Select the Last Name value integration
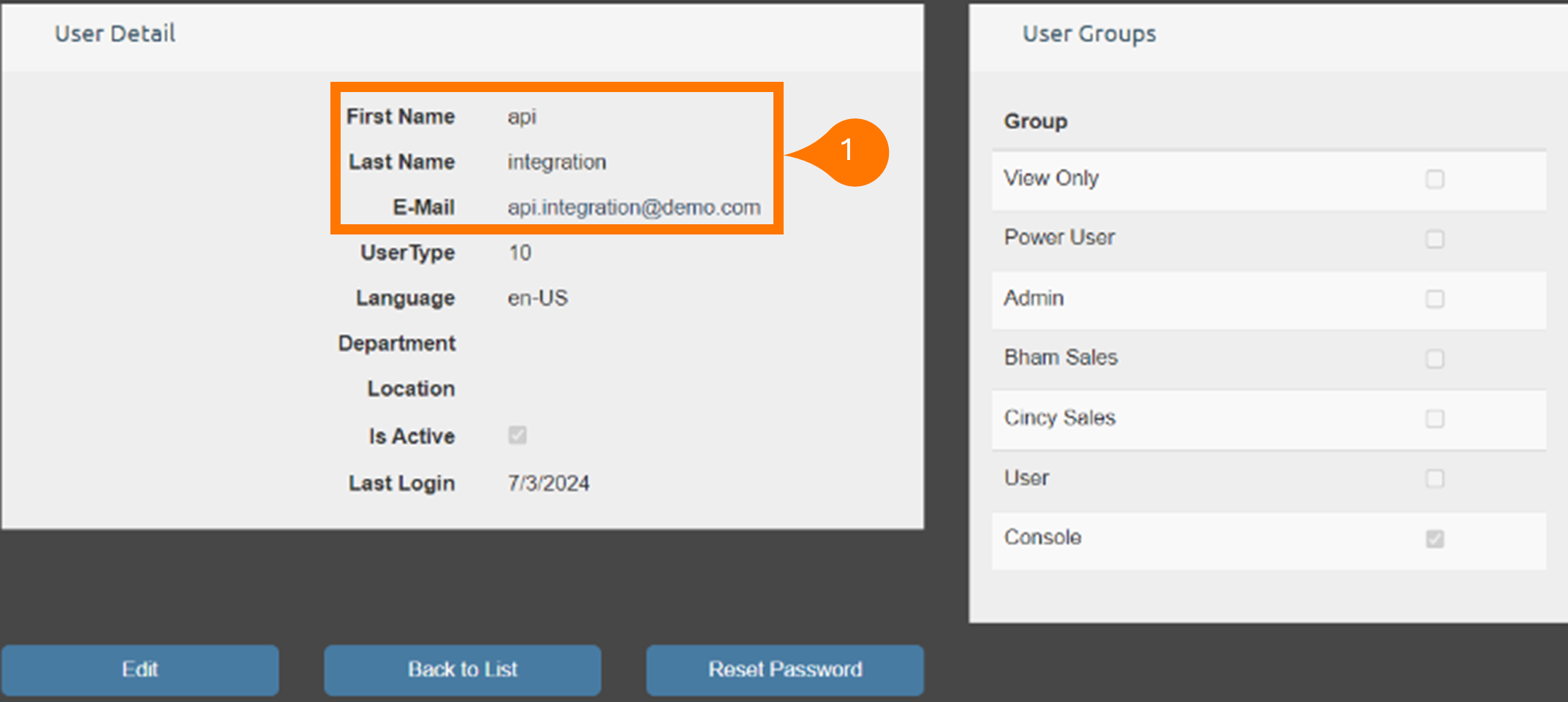This screenshot has height=702, width=1568. [556, 162]
